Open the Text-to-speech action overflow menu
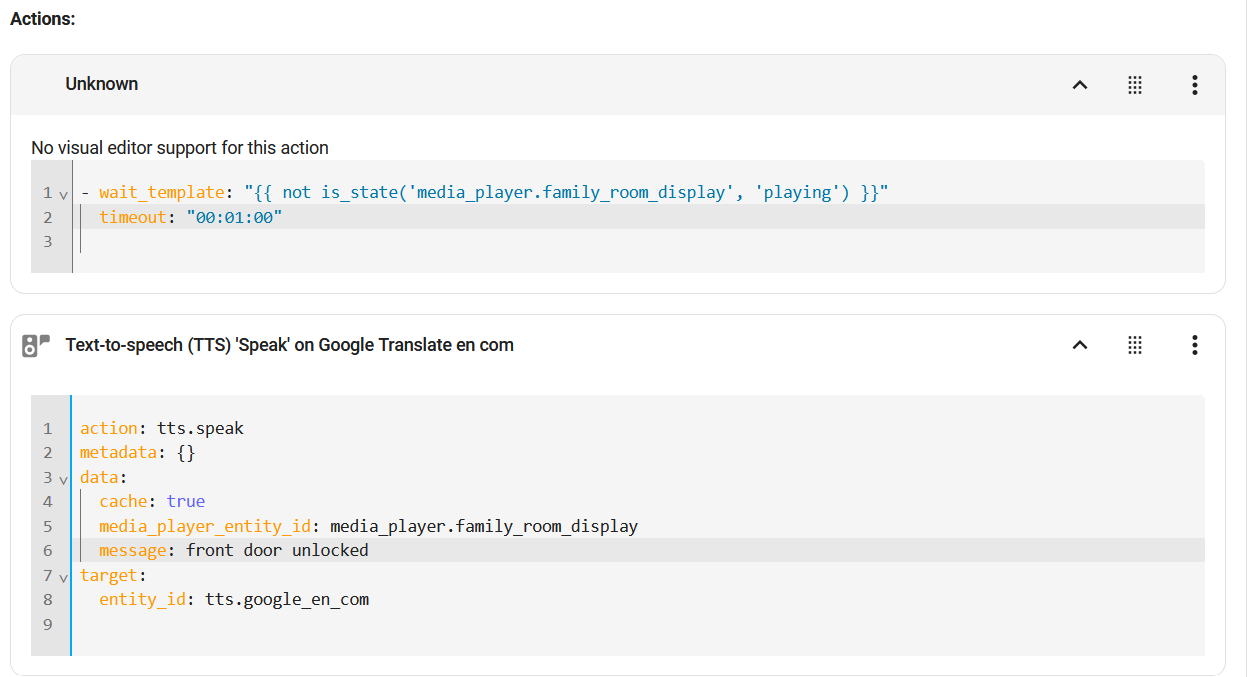The width and height of the screenshot is (1248, 677). coord(1194,345)
